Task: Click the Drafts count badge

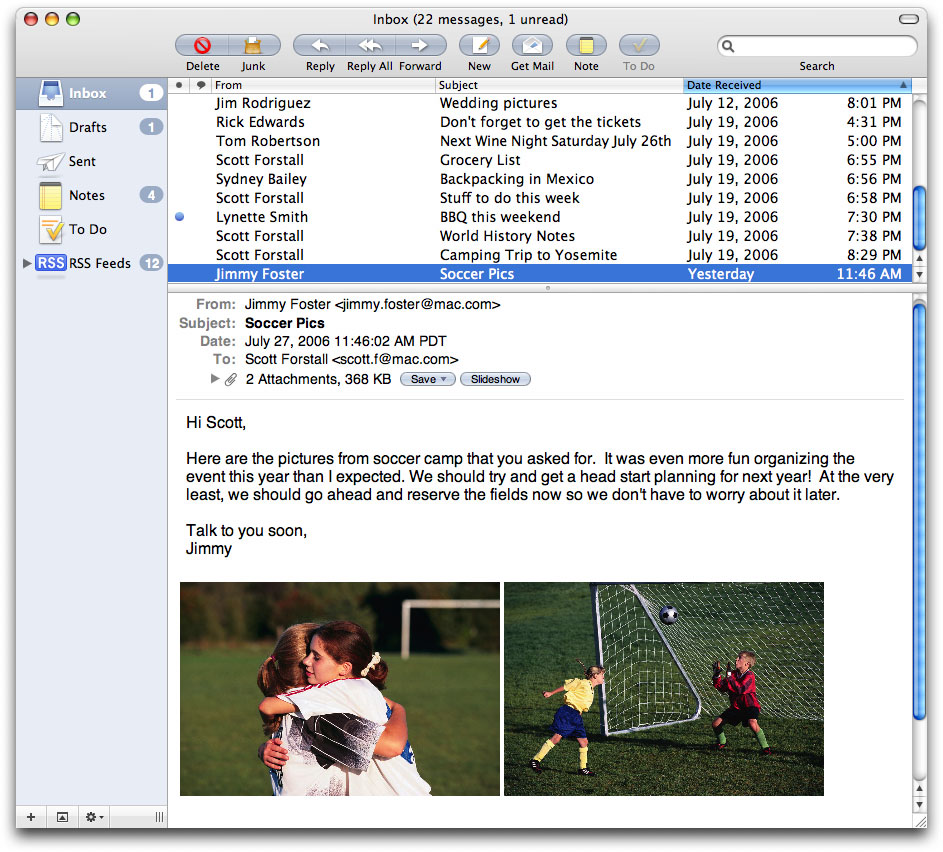Action: pos(151,127)
